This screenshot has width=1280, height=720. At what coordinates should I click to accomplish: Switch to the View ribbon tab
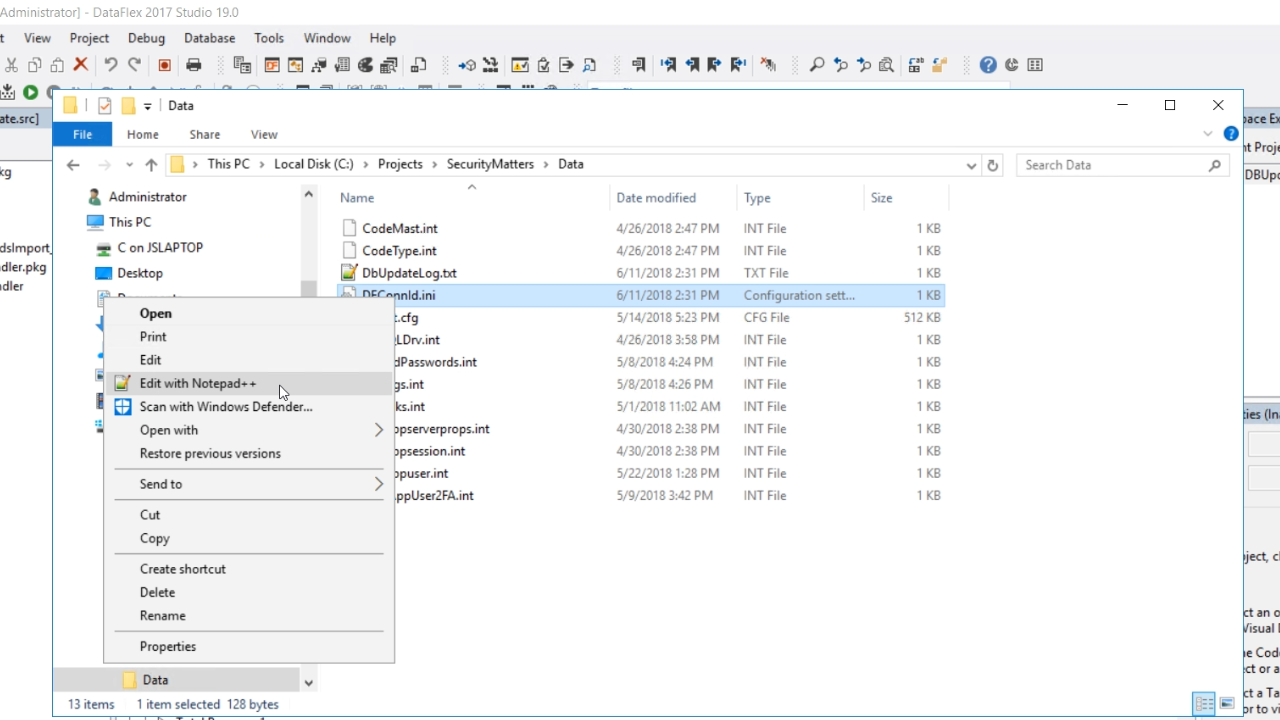pyautogui.click(x=264, y=134)
